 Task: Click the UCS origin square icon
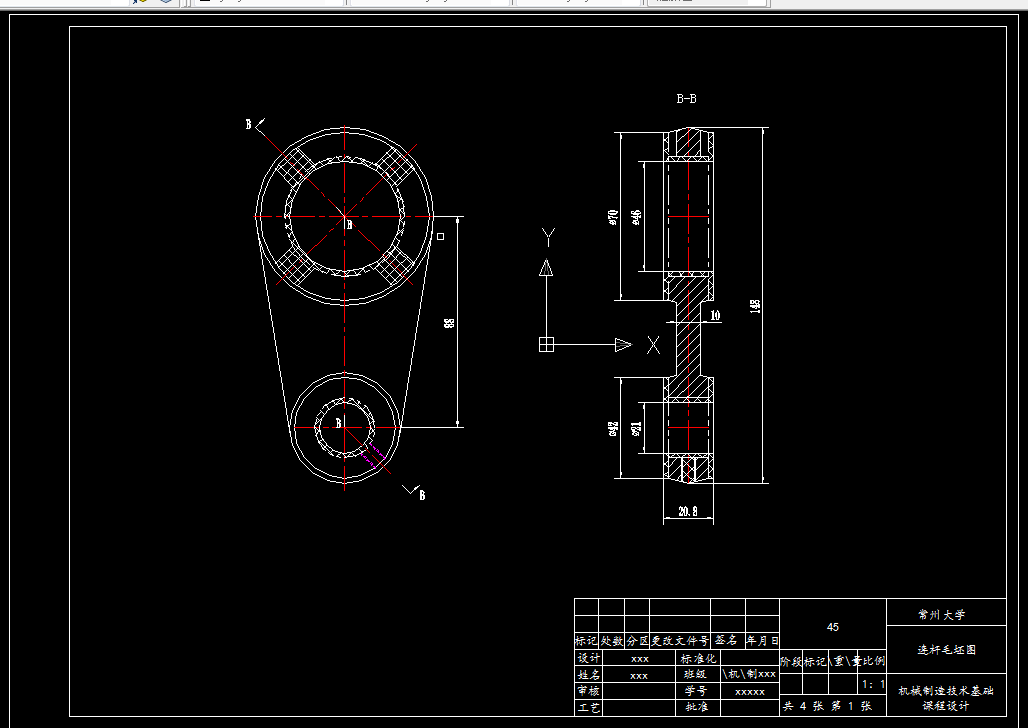(546, 344)
